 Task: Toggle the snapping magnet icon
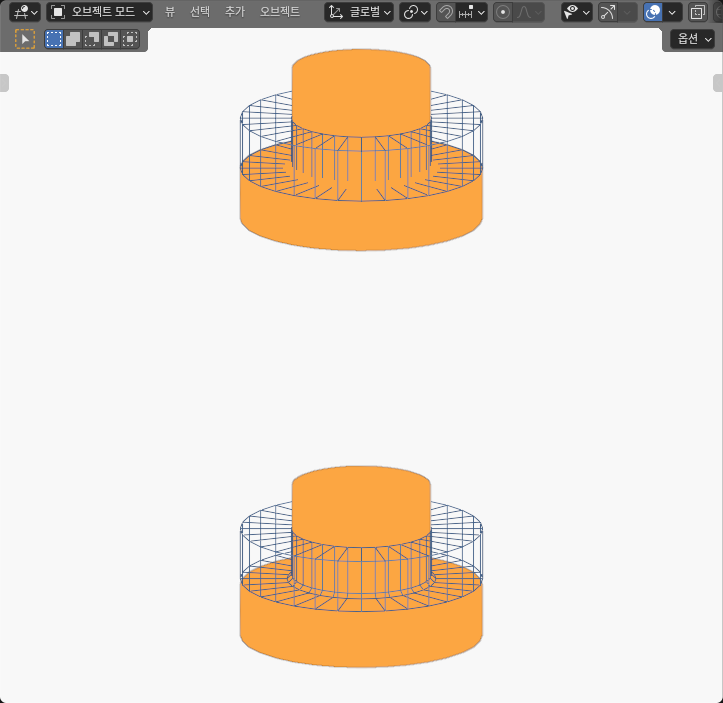click(445, 12)
